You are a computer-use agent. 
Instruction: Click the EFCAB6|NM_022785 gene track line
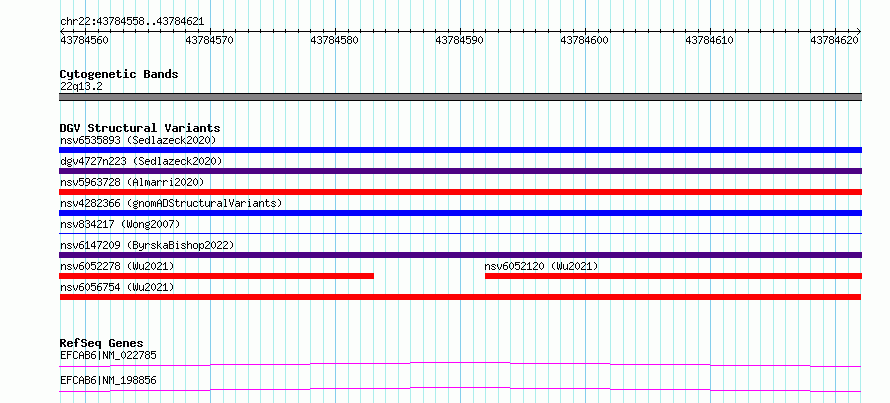click(460, 364)
